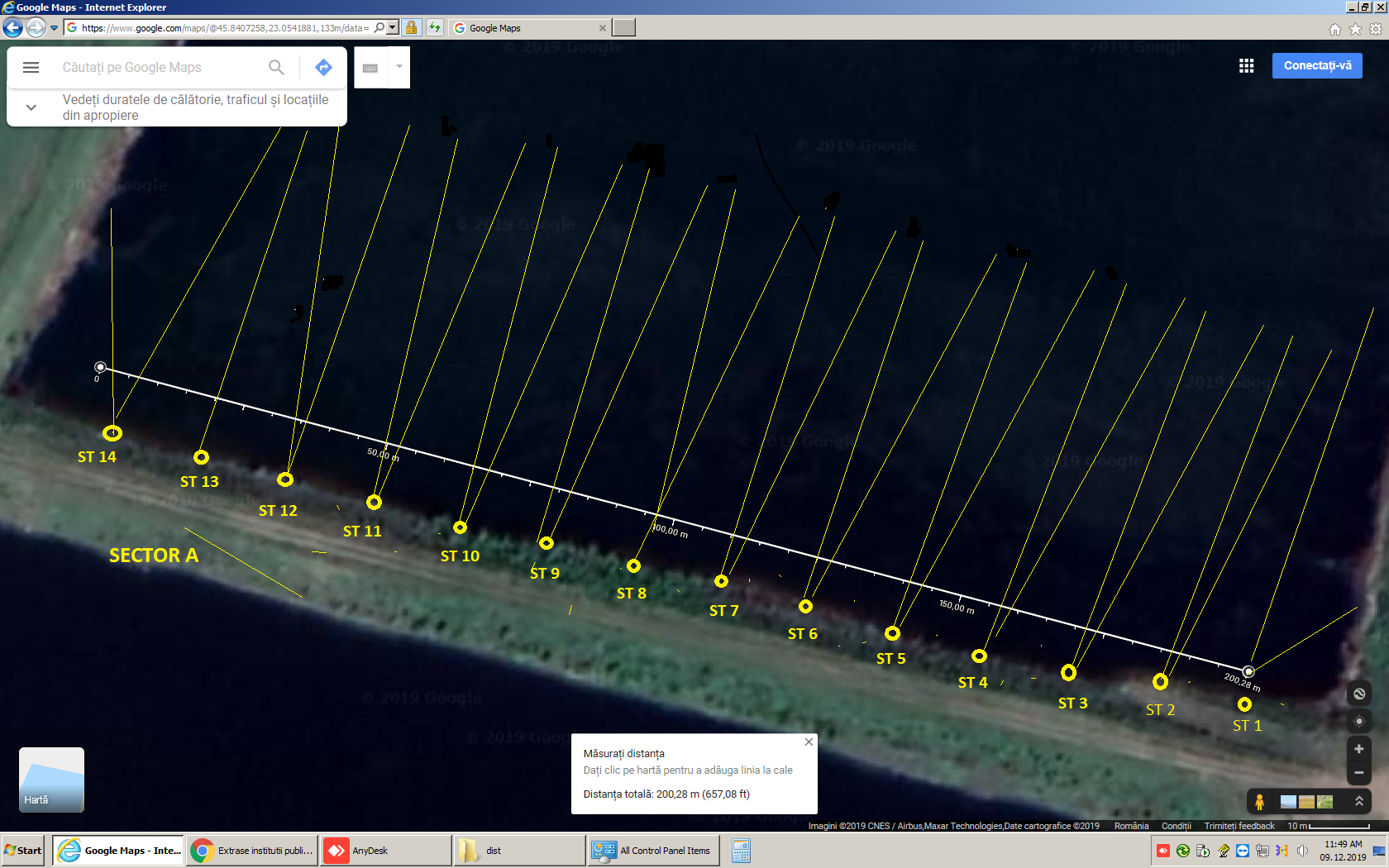Click the search magnifier icon
Viewport: 1389px width, 868px height.
click(276, 67)
